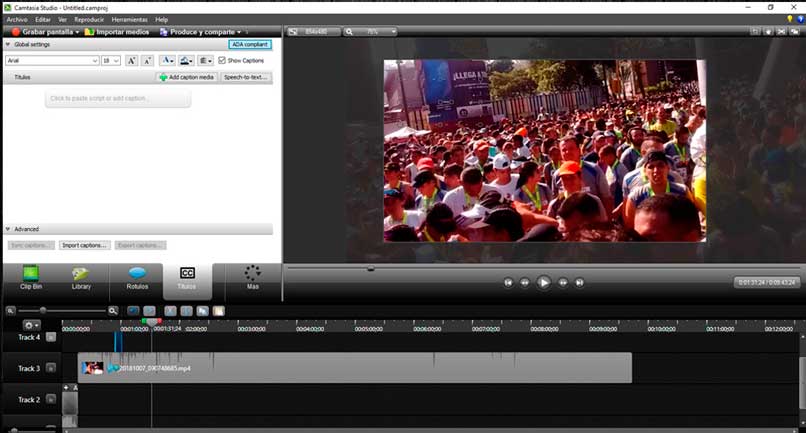
Task: Toggle the Show Captions checkbox
Action: 222,61
